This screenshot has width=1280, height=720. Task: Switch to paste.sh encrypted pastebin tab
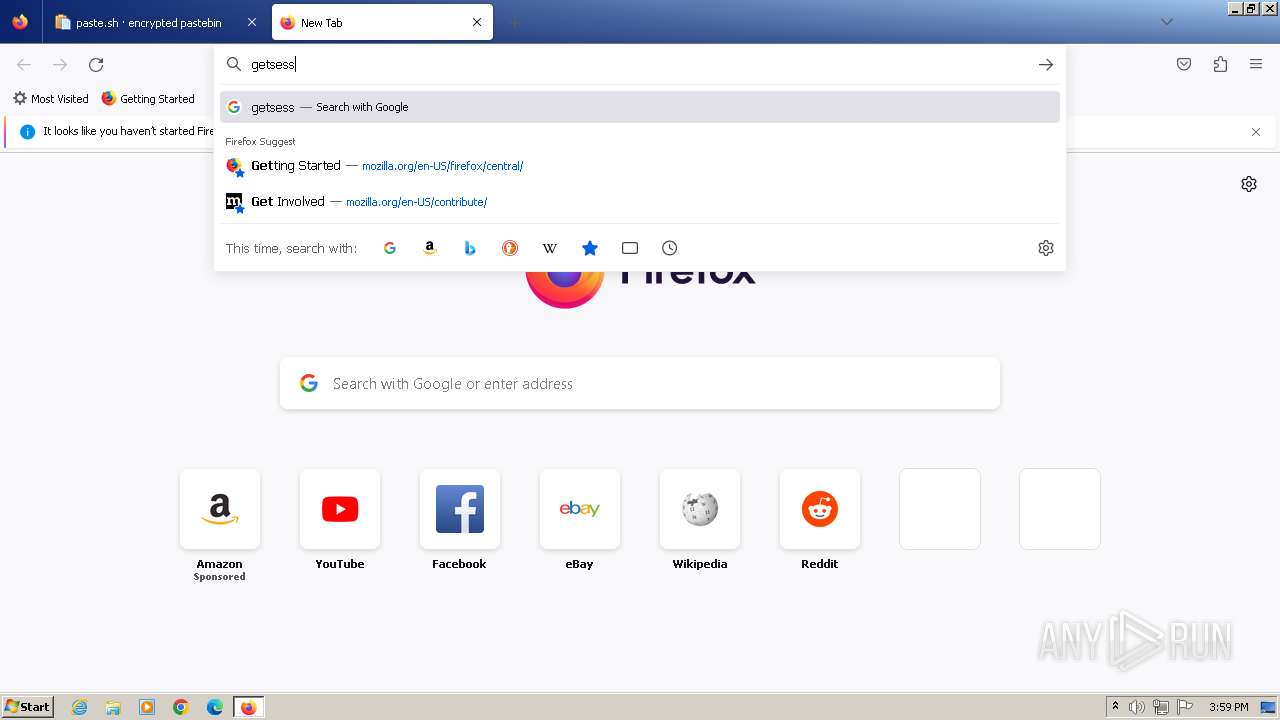click(x=156, y=22)
